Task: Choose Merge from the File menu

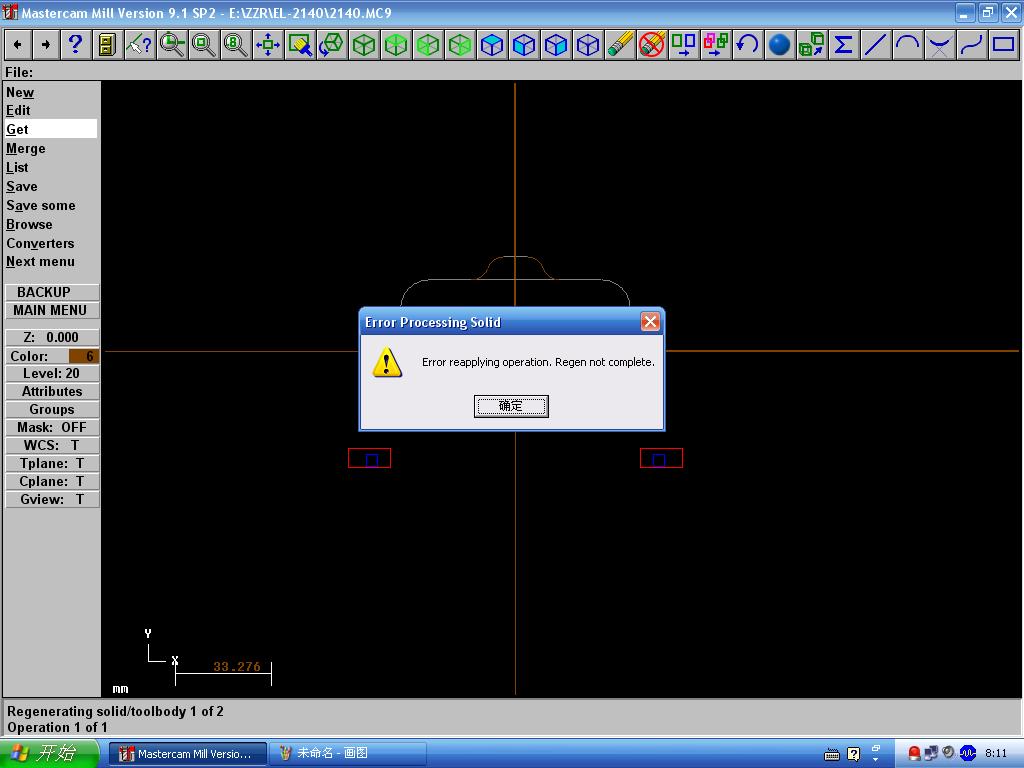Action: (x=25, y=148)
